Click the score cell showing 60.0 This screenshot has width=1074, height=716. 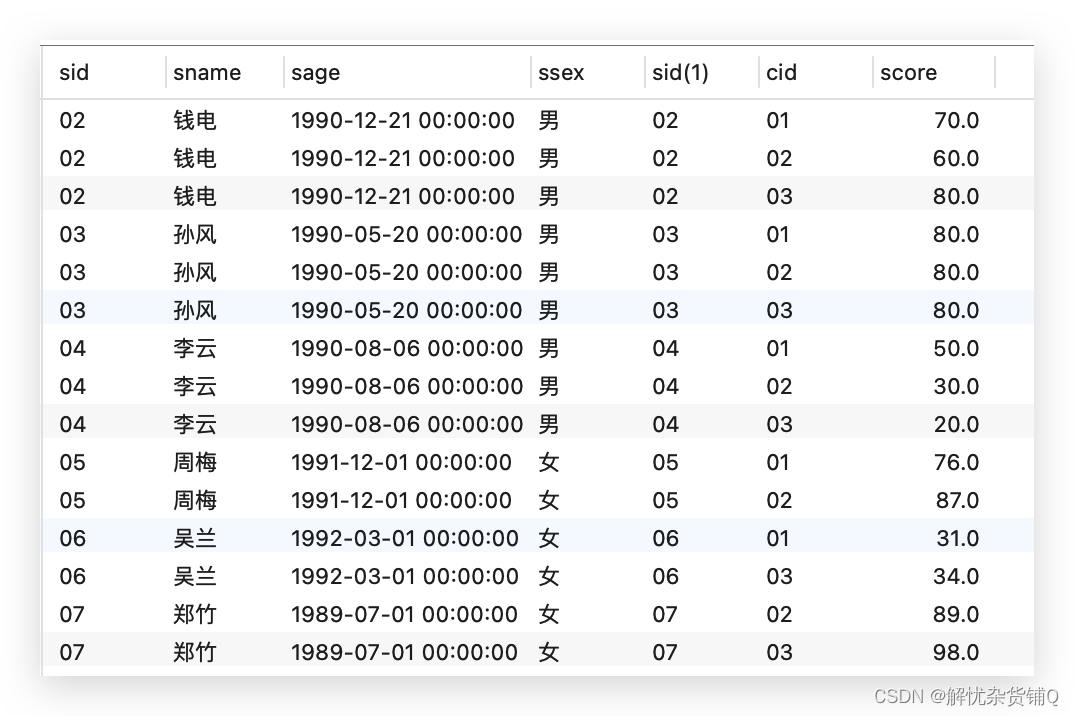(x=956, y=158)
